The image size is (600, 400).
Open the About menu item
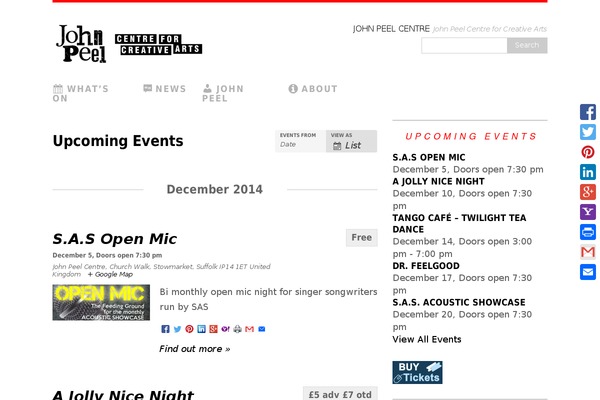tap(313, 89)
